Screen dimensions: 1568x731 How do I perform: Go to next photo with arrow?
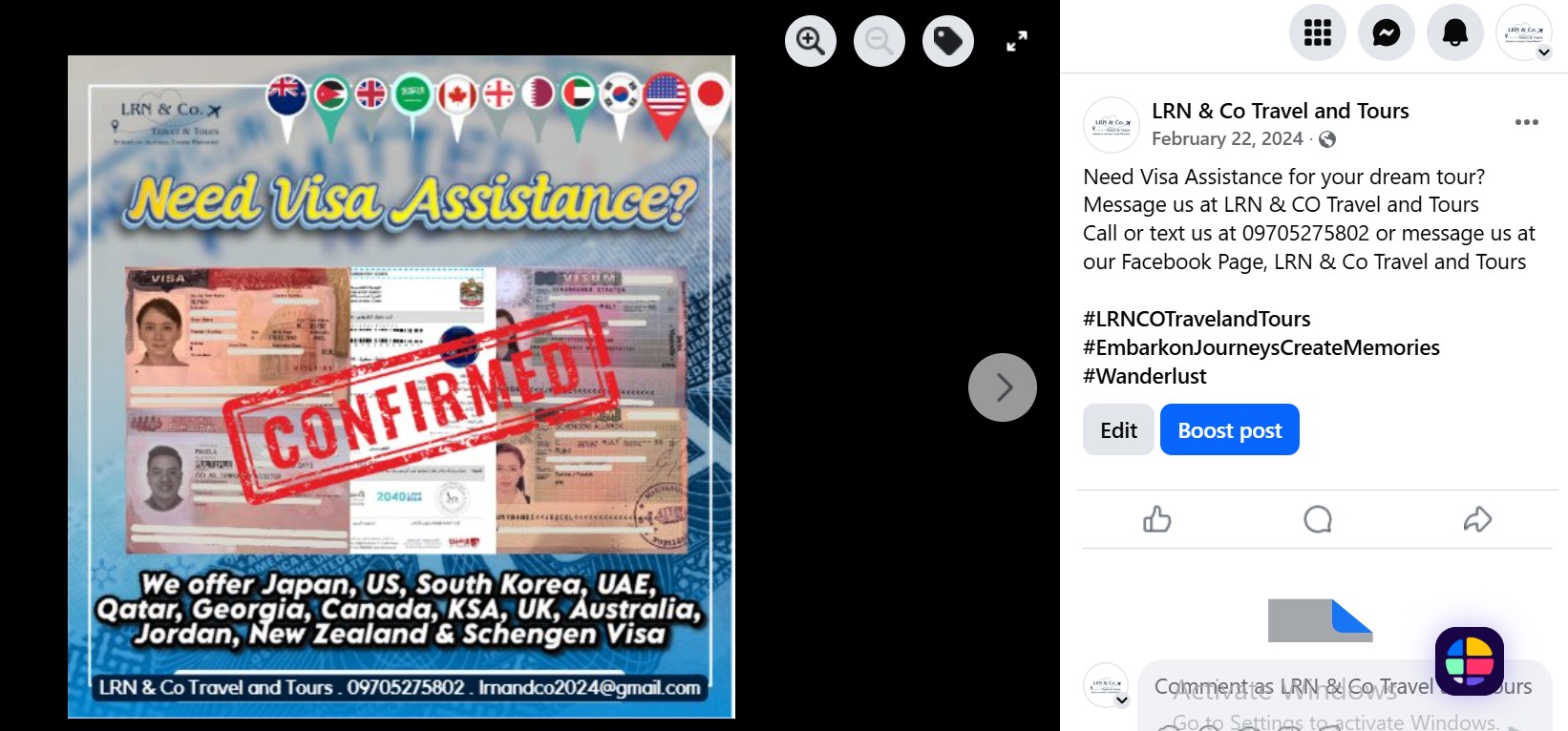(1003, 387)
